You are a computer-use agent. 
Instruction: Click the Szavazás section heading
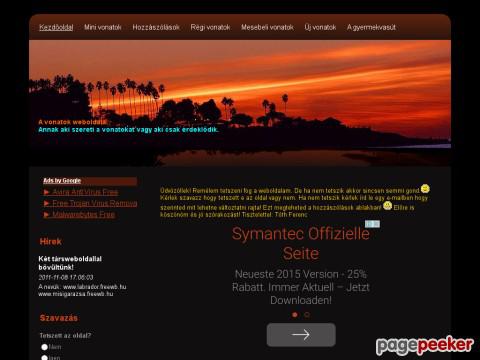[59, 318]
